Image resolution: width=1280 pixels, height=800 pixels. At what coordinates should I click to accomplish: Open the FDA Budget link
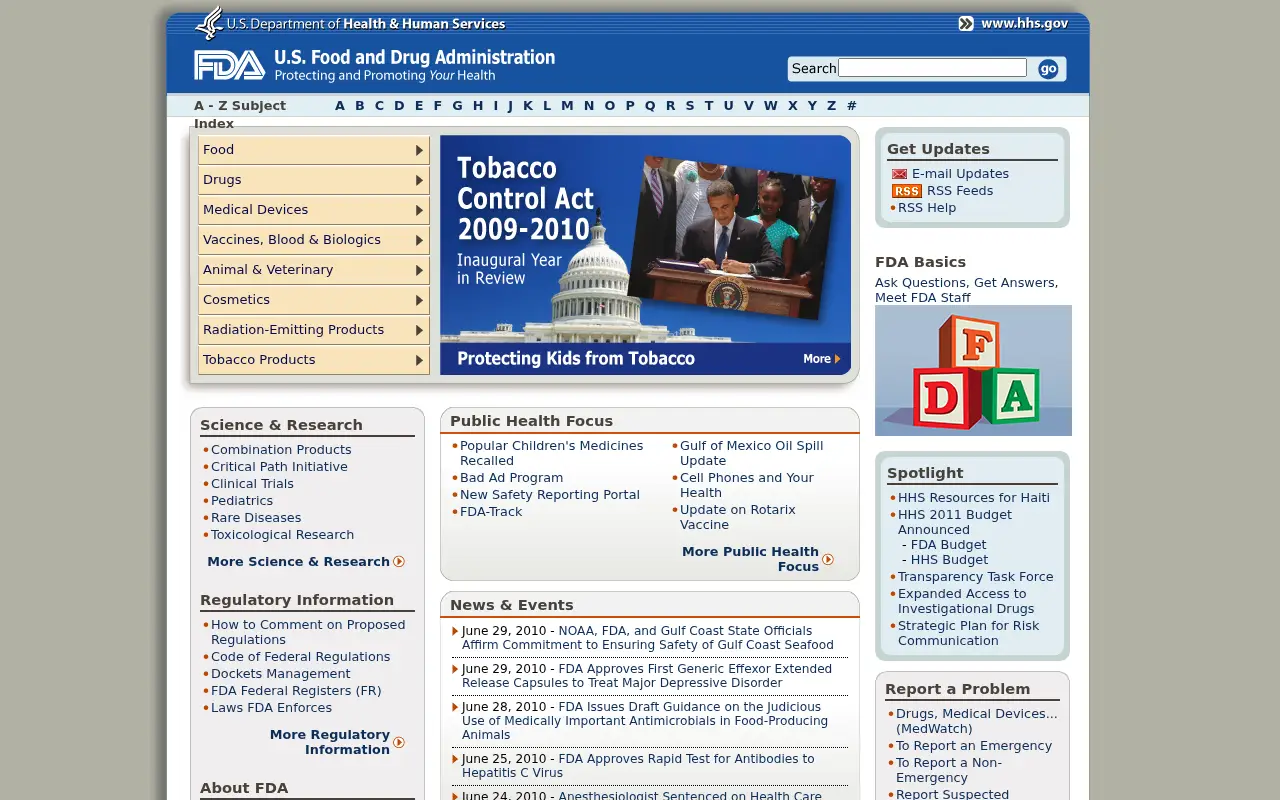[x=949, y=545]
